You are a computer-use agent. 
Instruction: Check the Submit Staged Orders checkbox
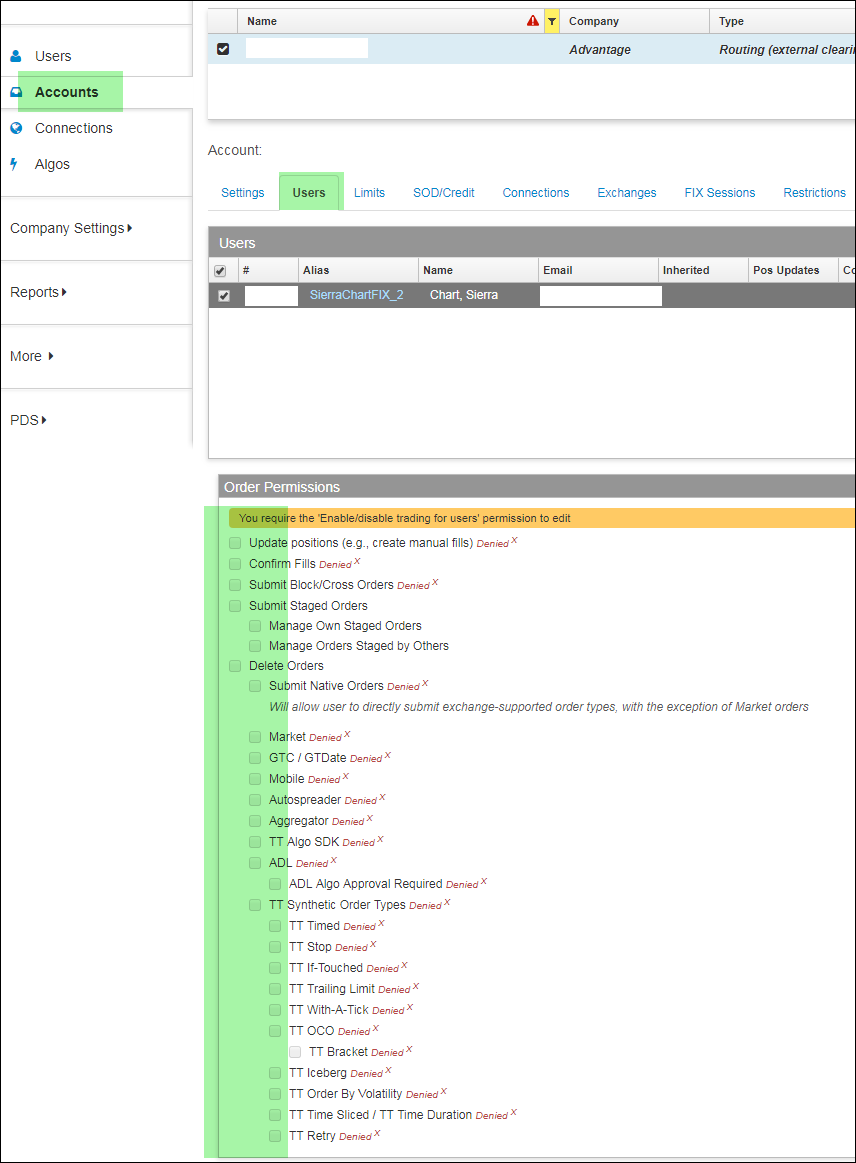click(235, 606)
